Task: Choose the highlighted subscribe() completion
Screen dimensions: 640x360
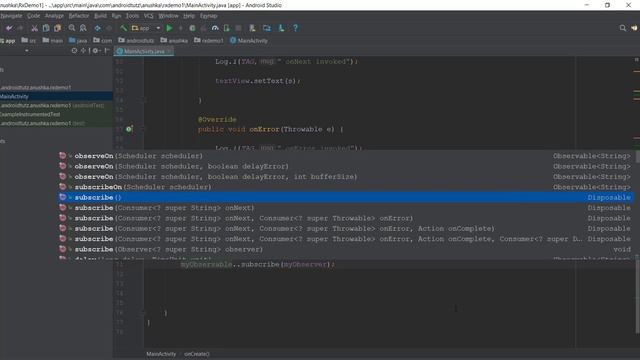Action: click(345, 198)
